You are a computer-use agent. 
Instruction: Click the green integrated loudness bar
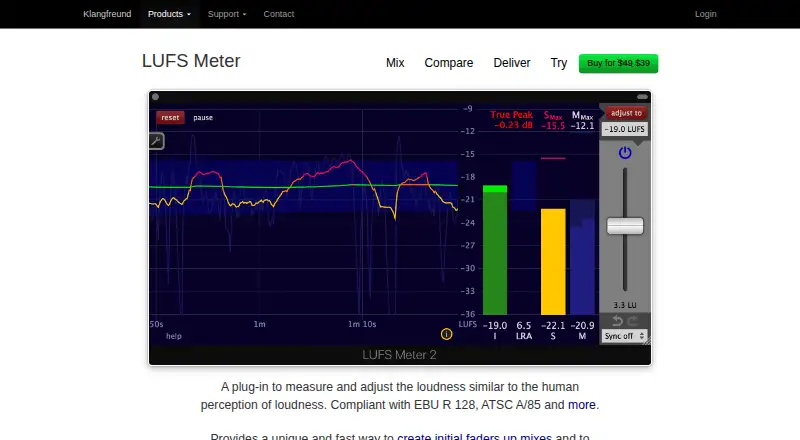[495, 250]
